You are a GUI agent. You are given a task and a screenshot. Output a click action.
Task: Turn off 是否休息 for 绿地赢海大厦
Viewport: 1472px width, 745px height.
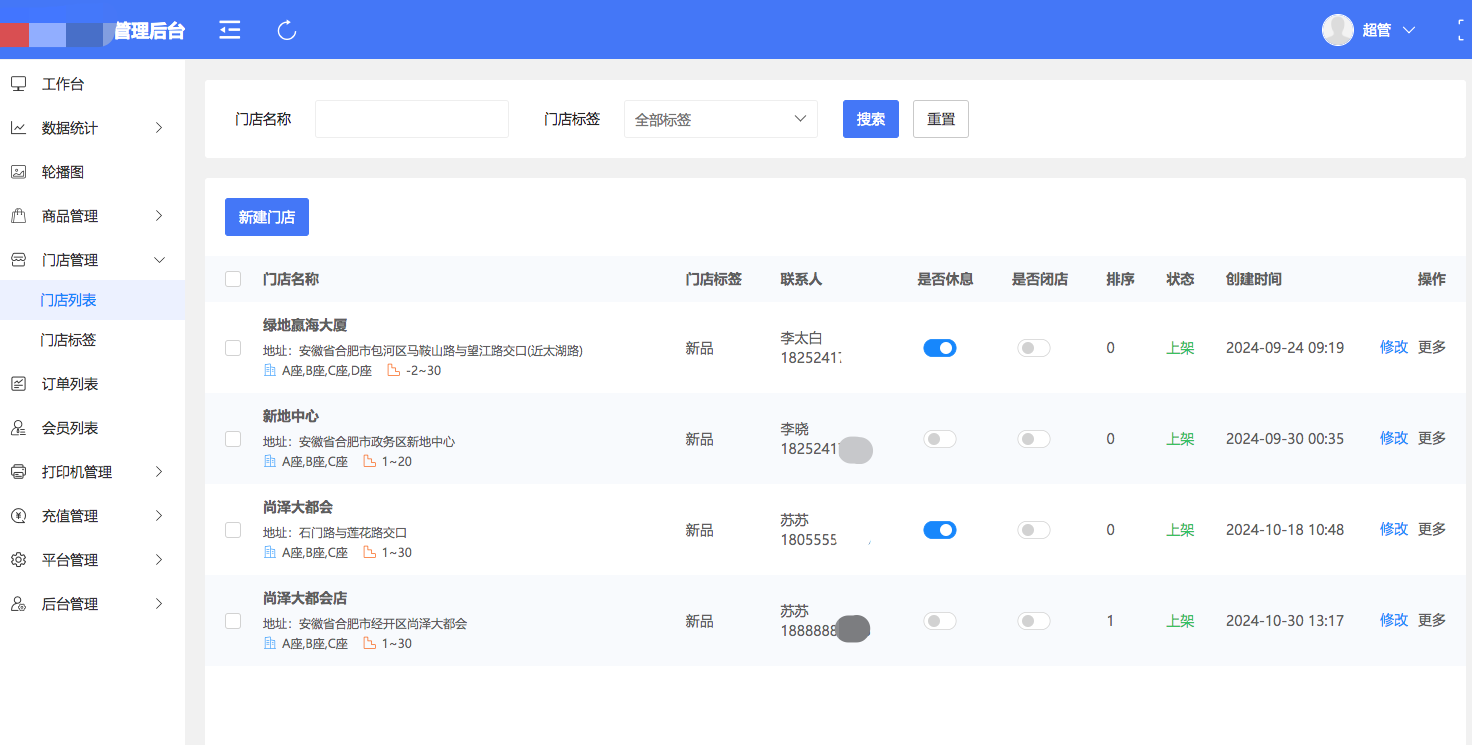(x=939, y=348)
